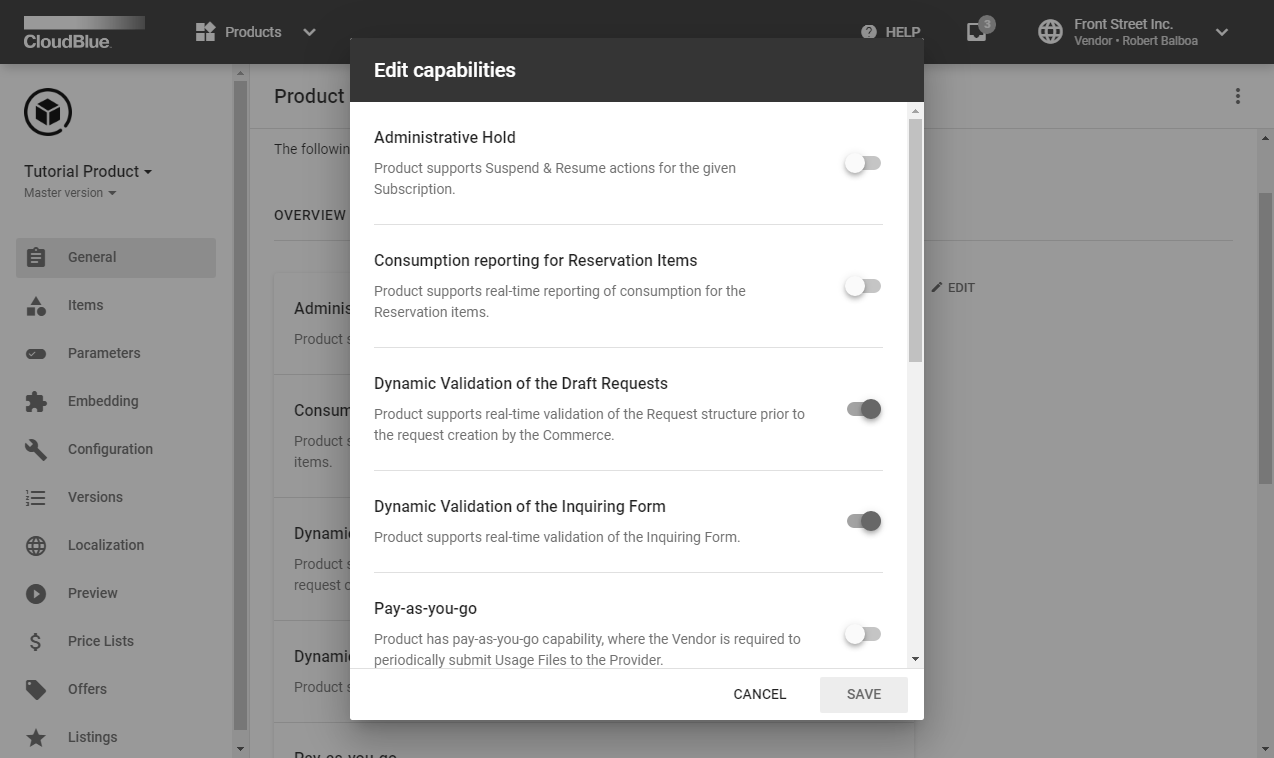
Task: Open the Embedding section
Action: coord(103,401)
